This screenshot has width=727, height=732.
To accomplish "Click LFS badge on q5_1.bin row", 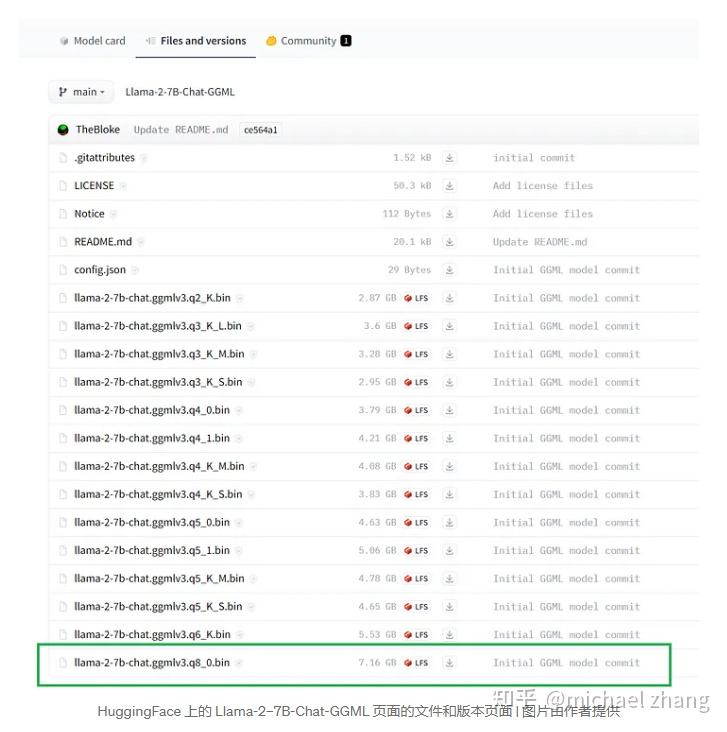I will 416,550.
